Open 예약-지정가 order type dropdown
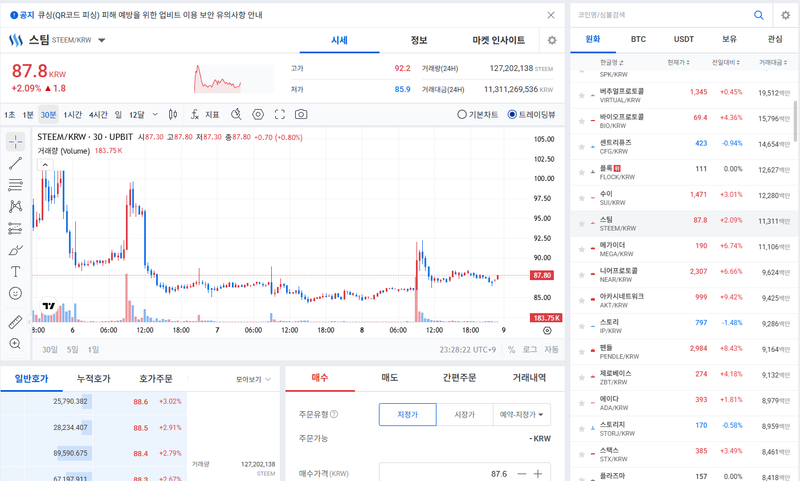The image size is (800, 481). click(521, 414)
